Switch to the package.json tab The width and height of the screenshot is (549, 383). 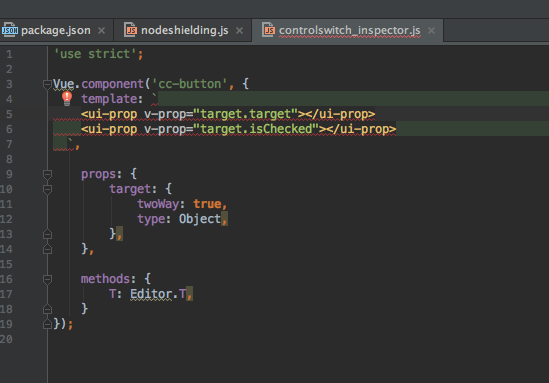(x=56, y=30)
